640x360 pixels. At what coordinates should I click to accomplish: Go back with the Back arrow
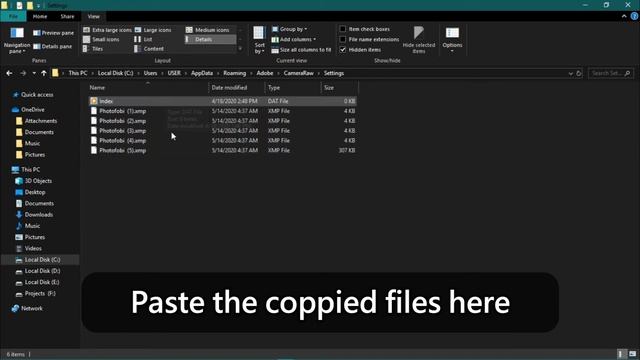pyautogui.click(x=9, y=73)
